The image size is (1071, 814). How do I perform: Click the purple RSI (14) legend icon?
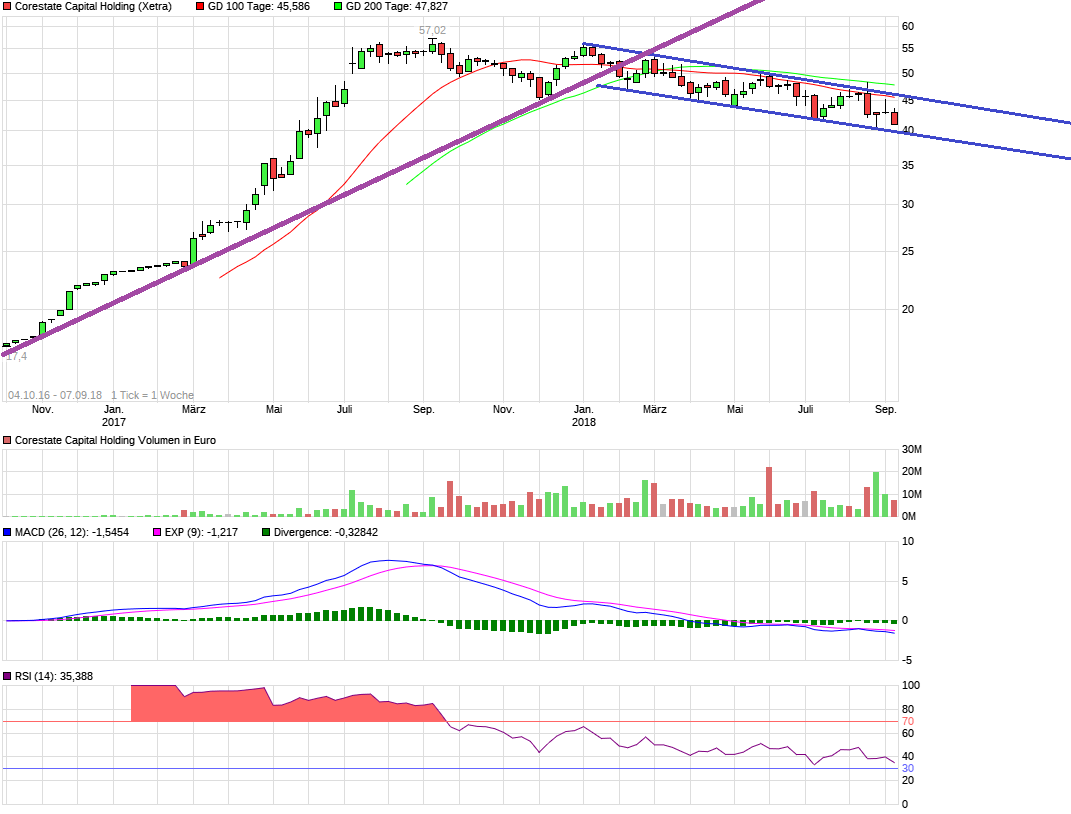pos(7,676)
